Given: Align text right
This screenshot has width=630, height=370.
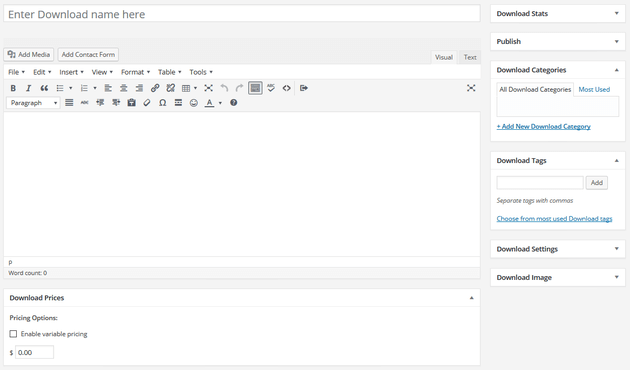Looking at the screenshot, I should pyautogui.click(x=139, y=88).
